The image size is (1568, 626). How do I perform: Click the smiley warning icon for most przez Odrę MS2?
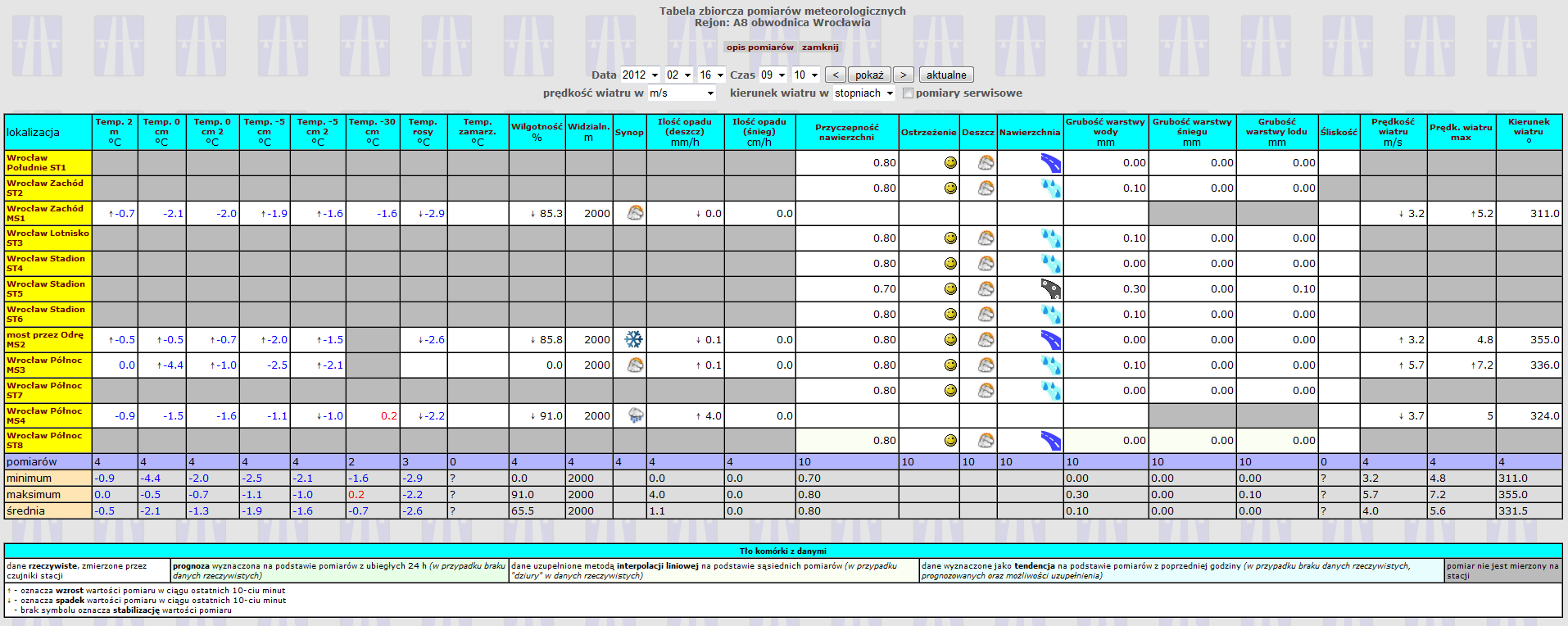click(x=950, y=339)
